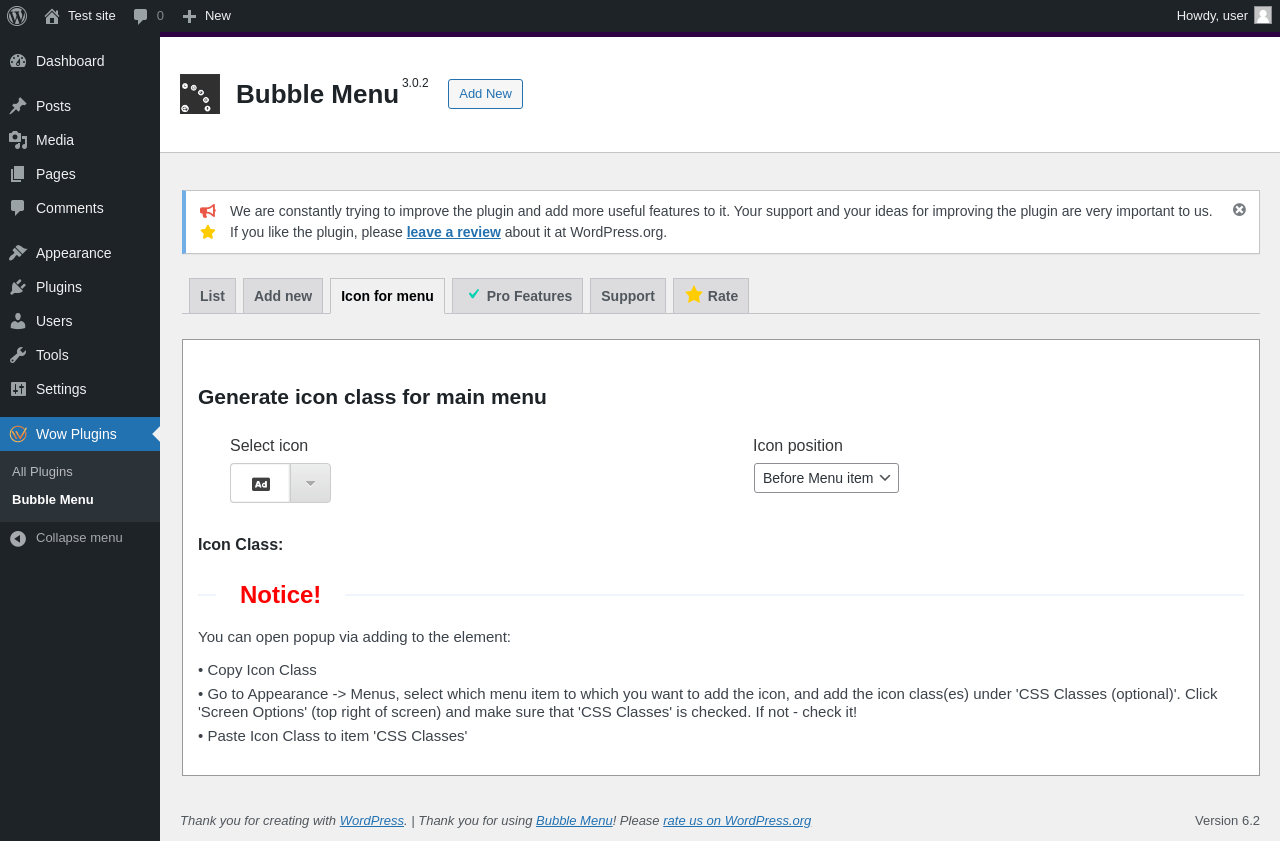The image size is (1280, 841).
Task: Click the red Notice! heading
Action: (281, 595)
